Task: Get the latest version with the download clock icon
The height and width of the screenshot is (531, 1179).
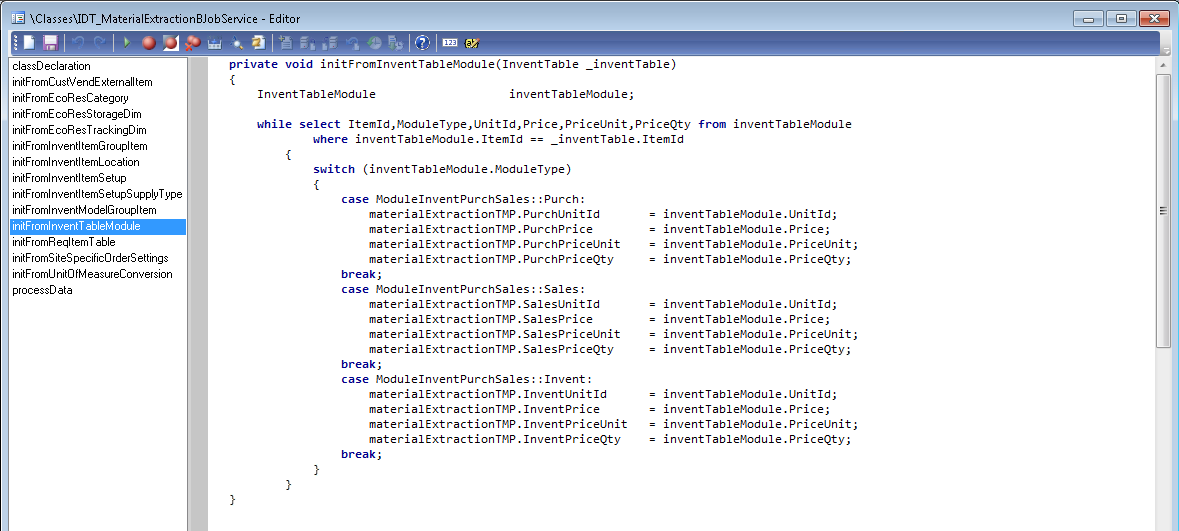Action: tap(395, 43)
